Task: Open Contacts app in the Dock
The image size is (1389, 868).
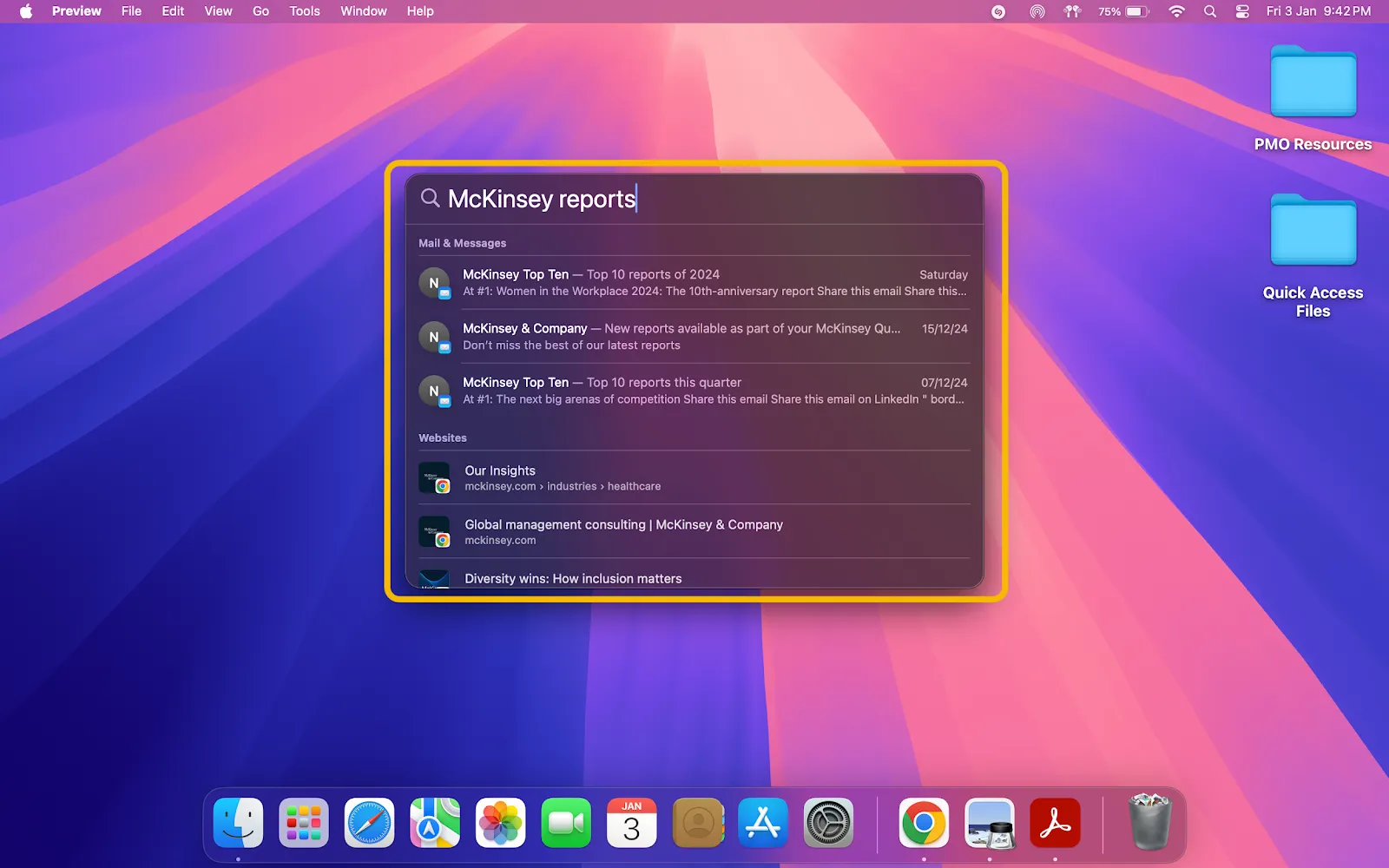Action: point(697,822)
